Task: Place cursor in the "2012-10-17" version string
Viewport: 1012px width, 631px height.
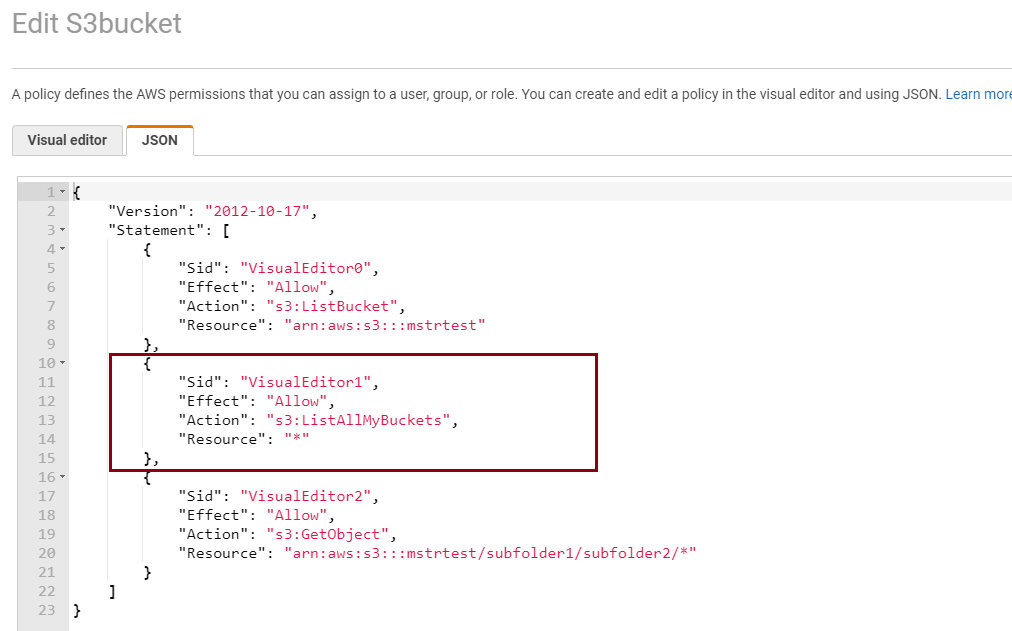Action: (x=260, y=211)
